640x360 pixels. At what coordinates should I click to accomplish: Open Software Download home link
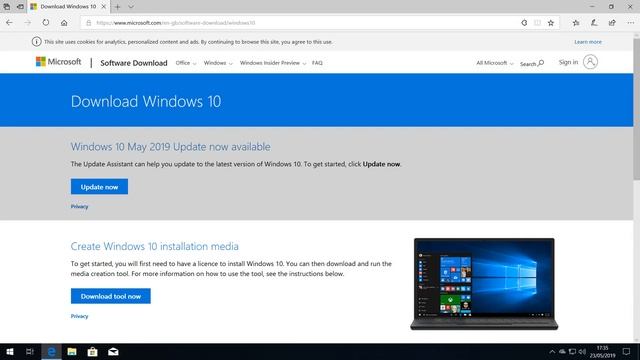pos(134,63)
